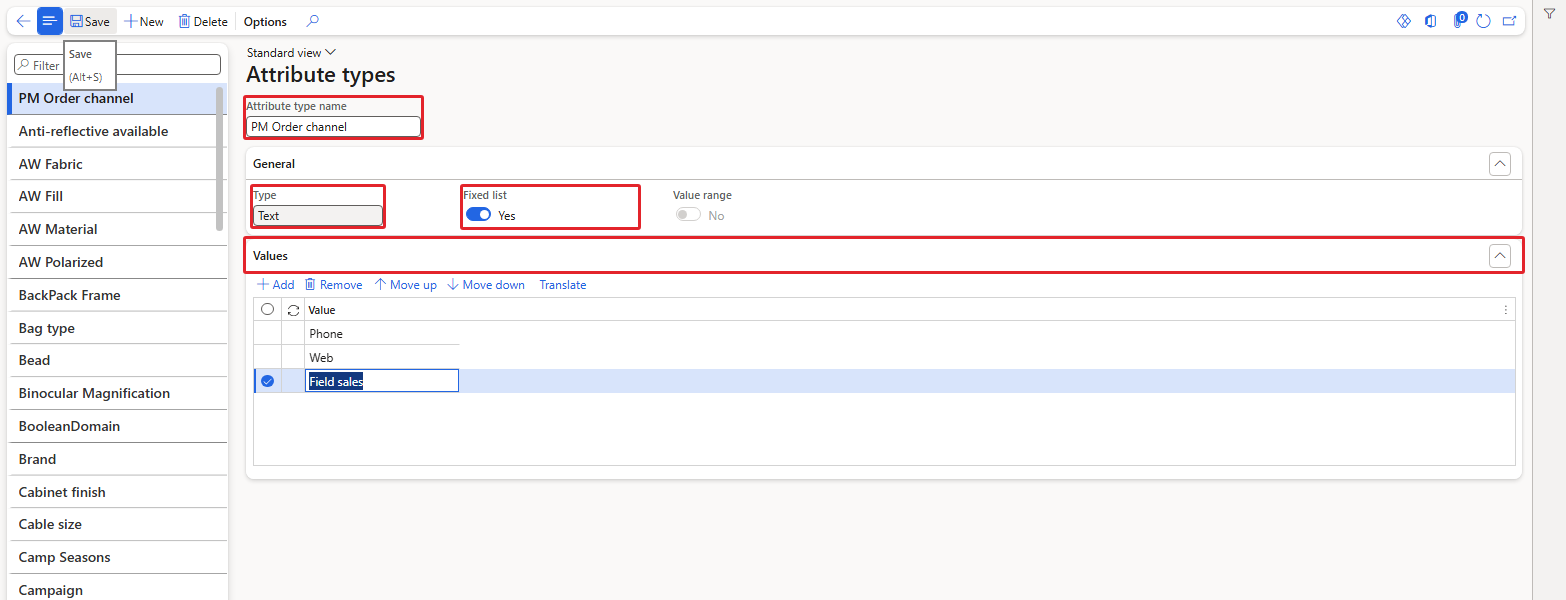This screenshot has height=600, width=1566.
Task: Select Binocular Magnification in list
Action: [x=117, y=393]
